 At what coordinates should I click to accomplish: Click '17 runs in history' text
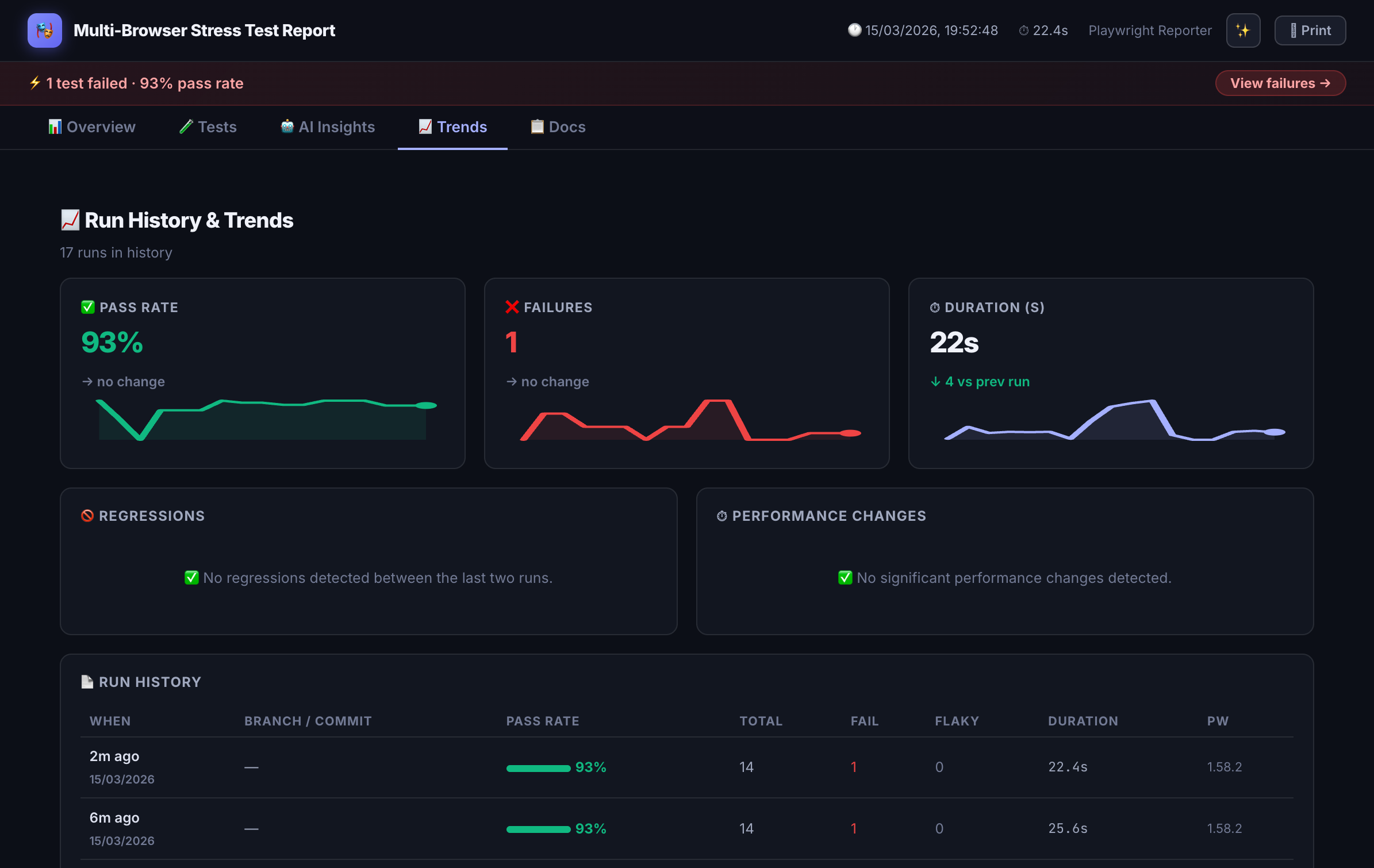pyautogui.click(x=116, y=253)
